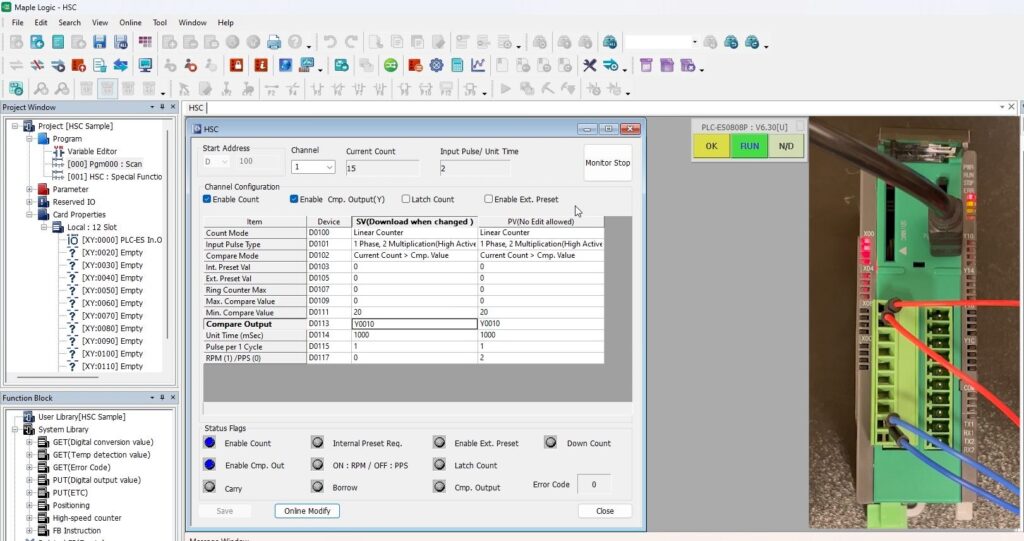Click the red padlock toolbar icon

(x=236, y=65)
